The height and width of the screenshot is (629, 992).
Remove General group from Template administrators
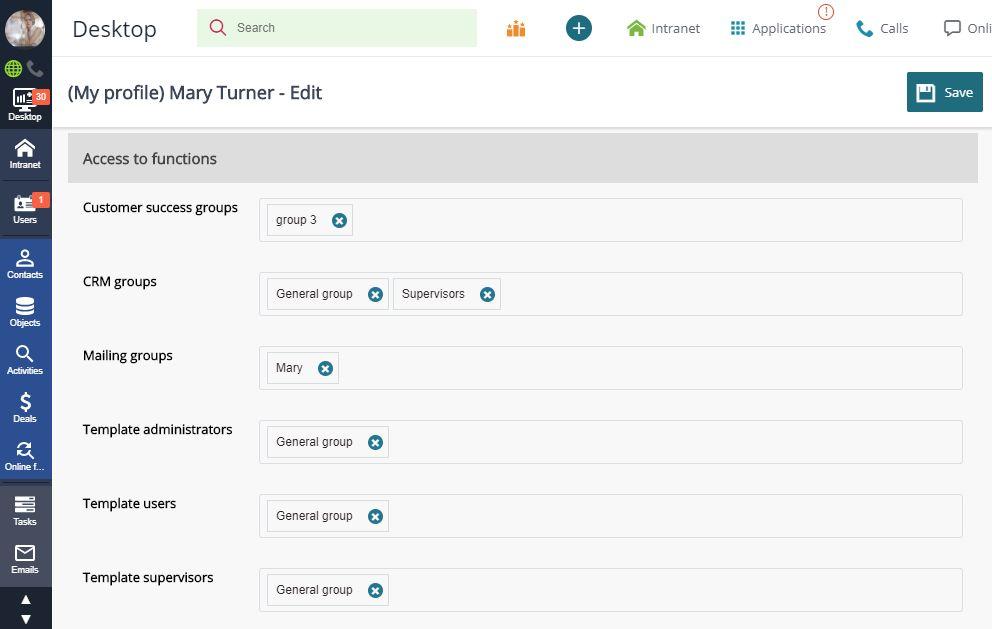pos(375,442)
